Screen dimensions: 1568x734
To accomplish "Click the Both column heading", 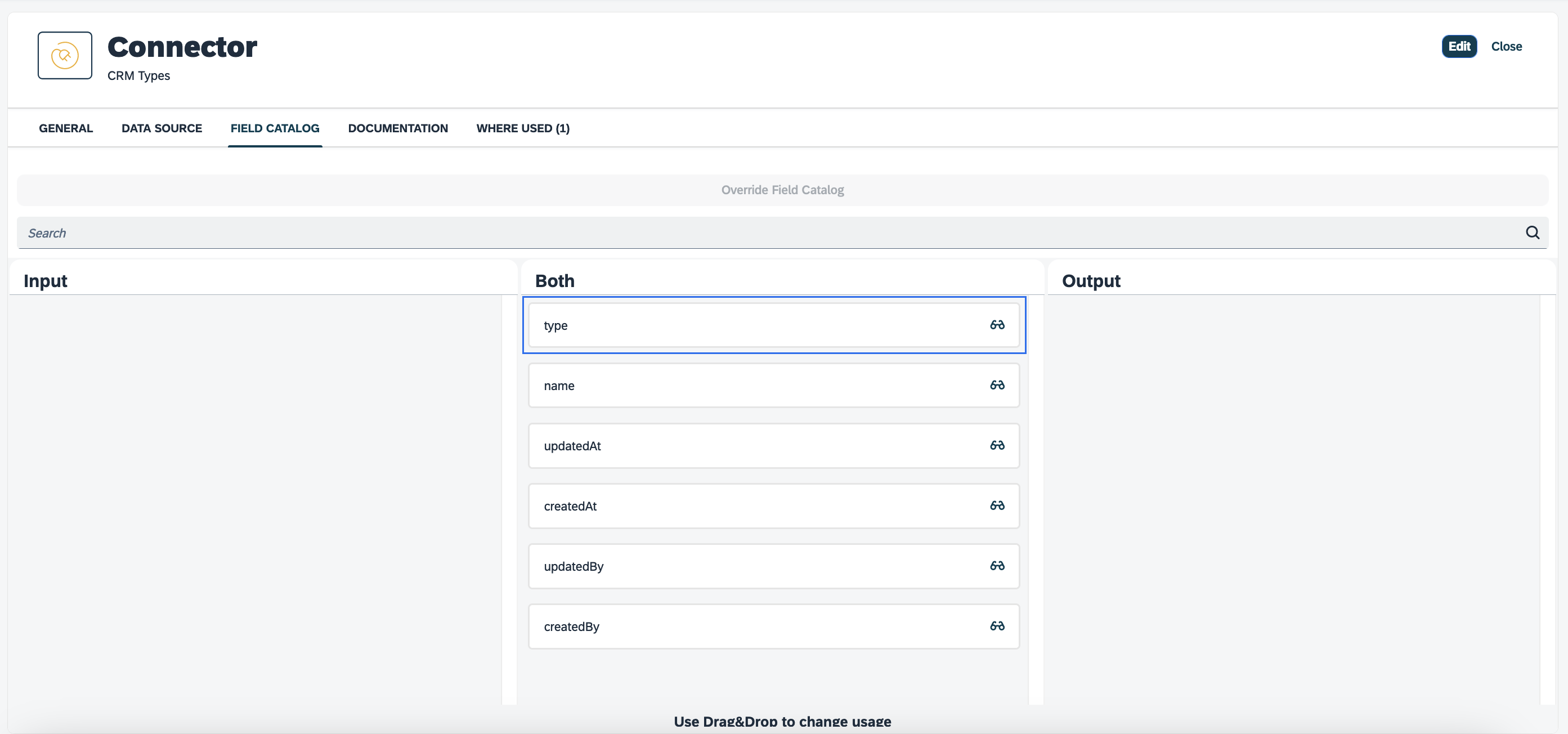I will point(554,280).
